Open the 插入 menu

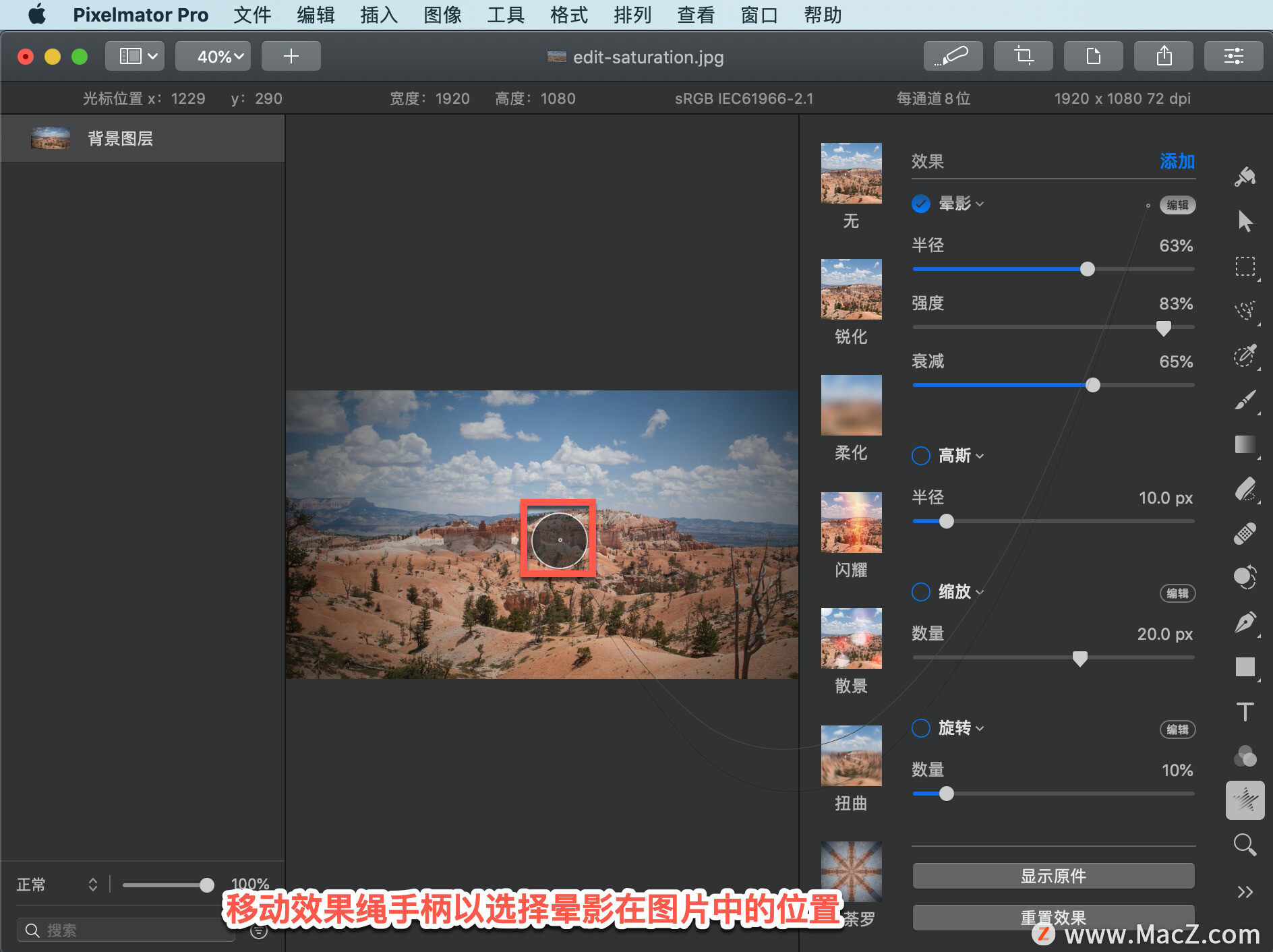[x=379, y=15]
